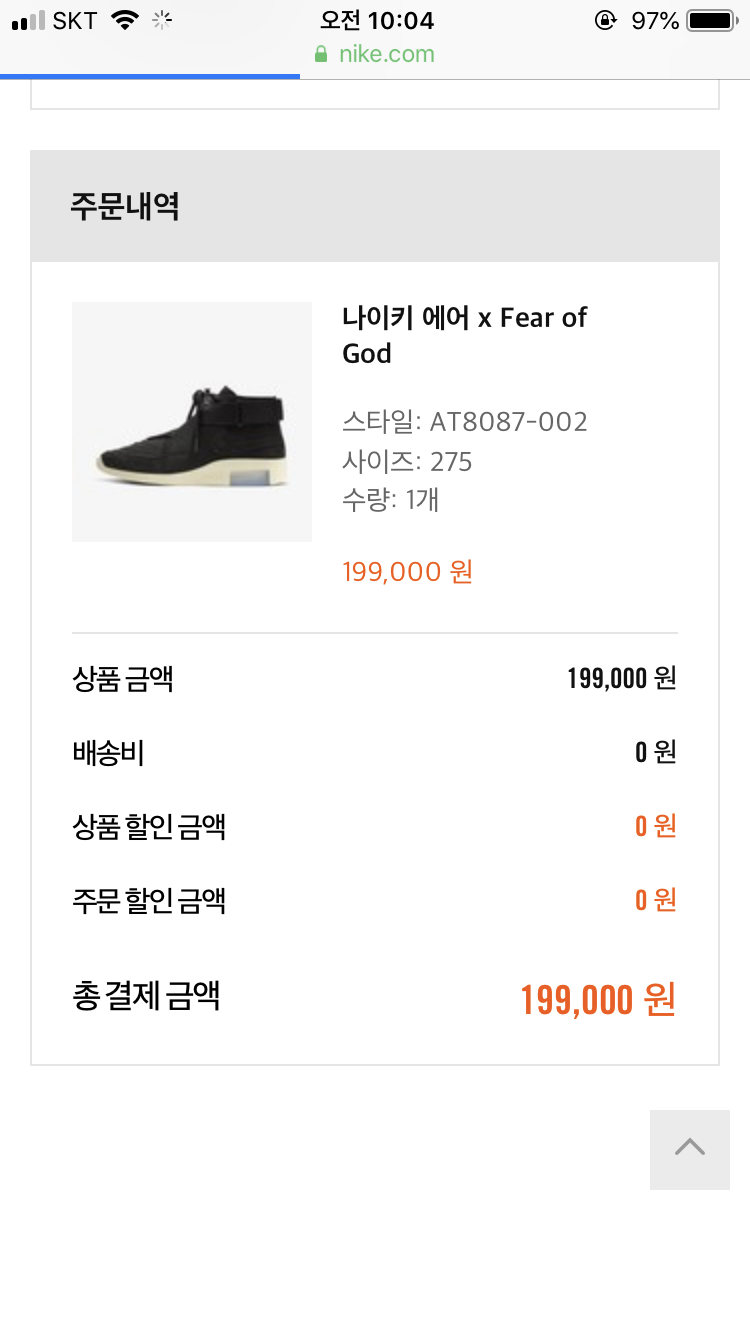This screenshot has height=1334, width=750.
Task: Tap the 주문내역 section header
Action: tap(125, 207)
